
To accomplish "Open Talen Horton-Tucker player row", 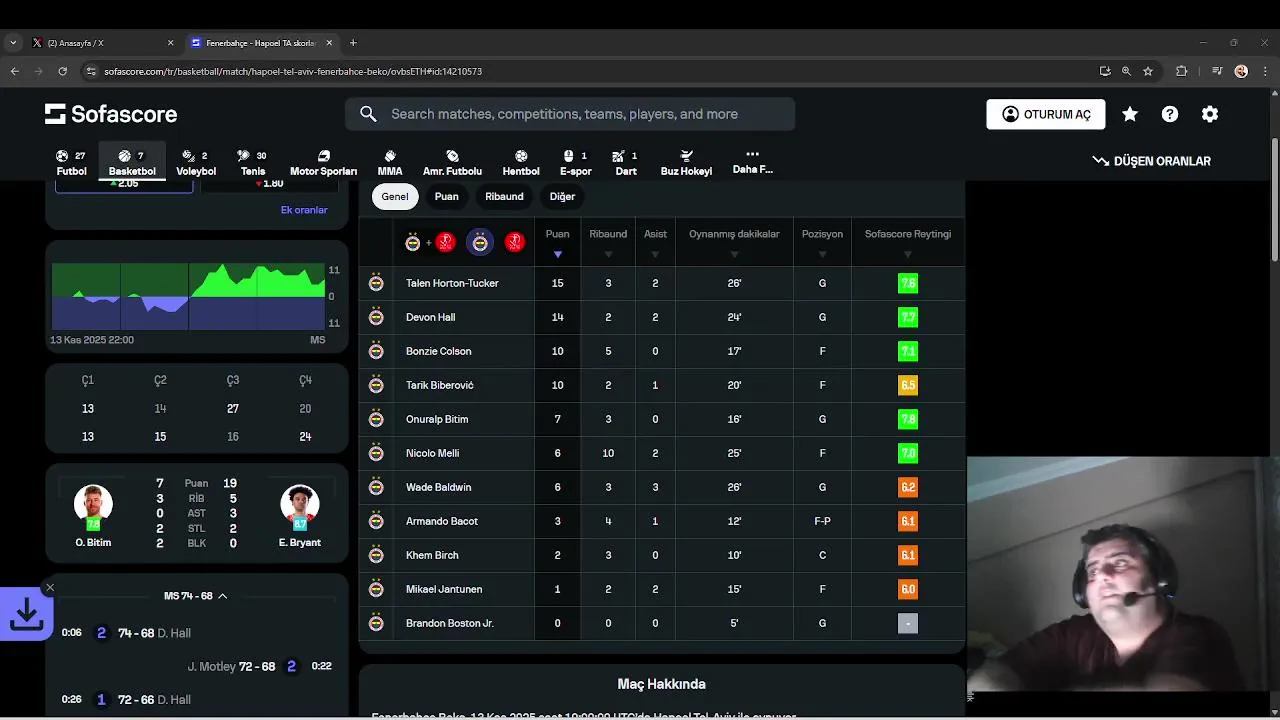I will (662, 283).
